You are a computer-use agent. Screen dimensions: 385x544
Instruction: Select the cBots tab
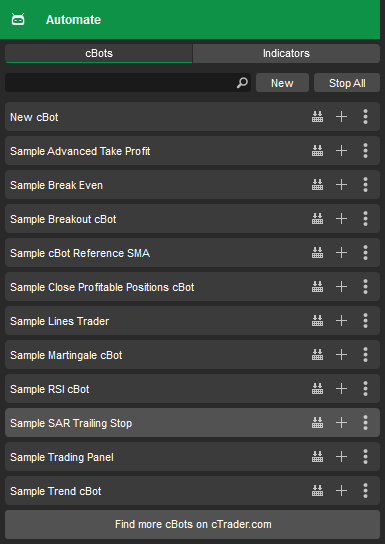coord(99,53)
